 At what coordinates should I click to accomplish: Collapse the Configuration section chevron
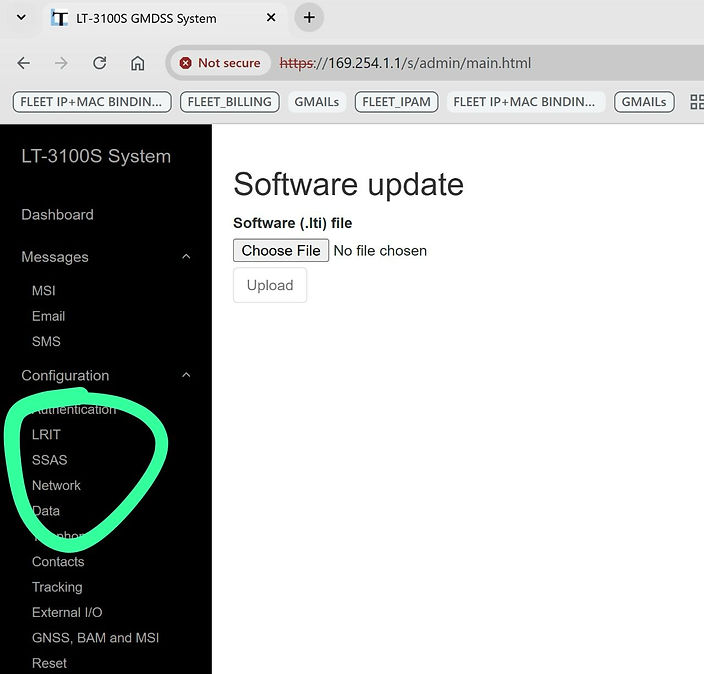[x=186, y=376]
